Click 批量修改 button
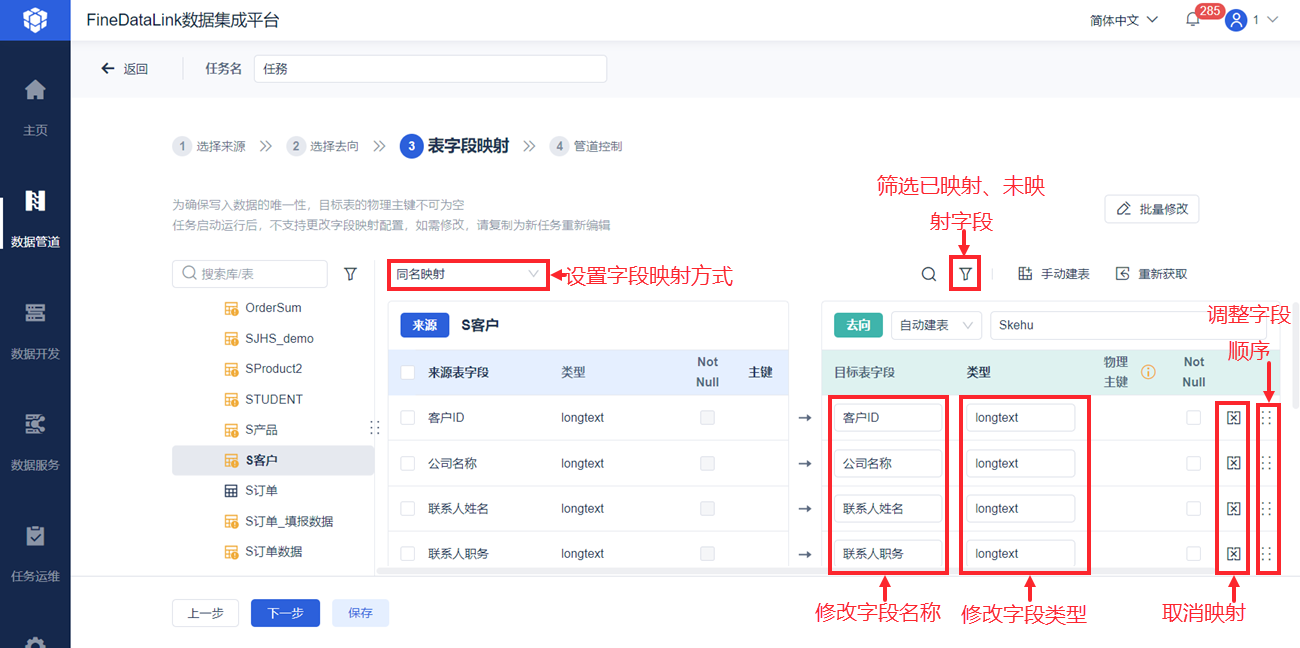 point(1152,209)
